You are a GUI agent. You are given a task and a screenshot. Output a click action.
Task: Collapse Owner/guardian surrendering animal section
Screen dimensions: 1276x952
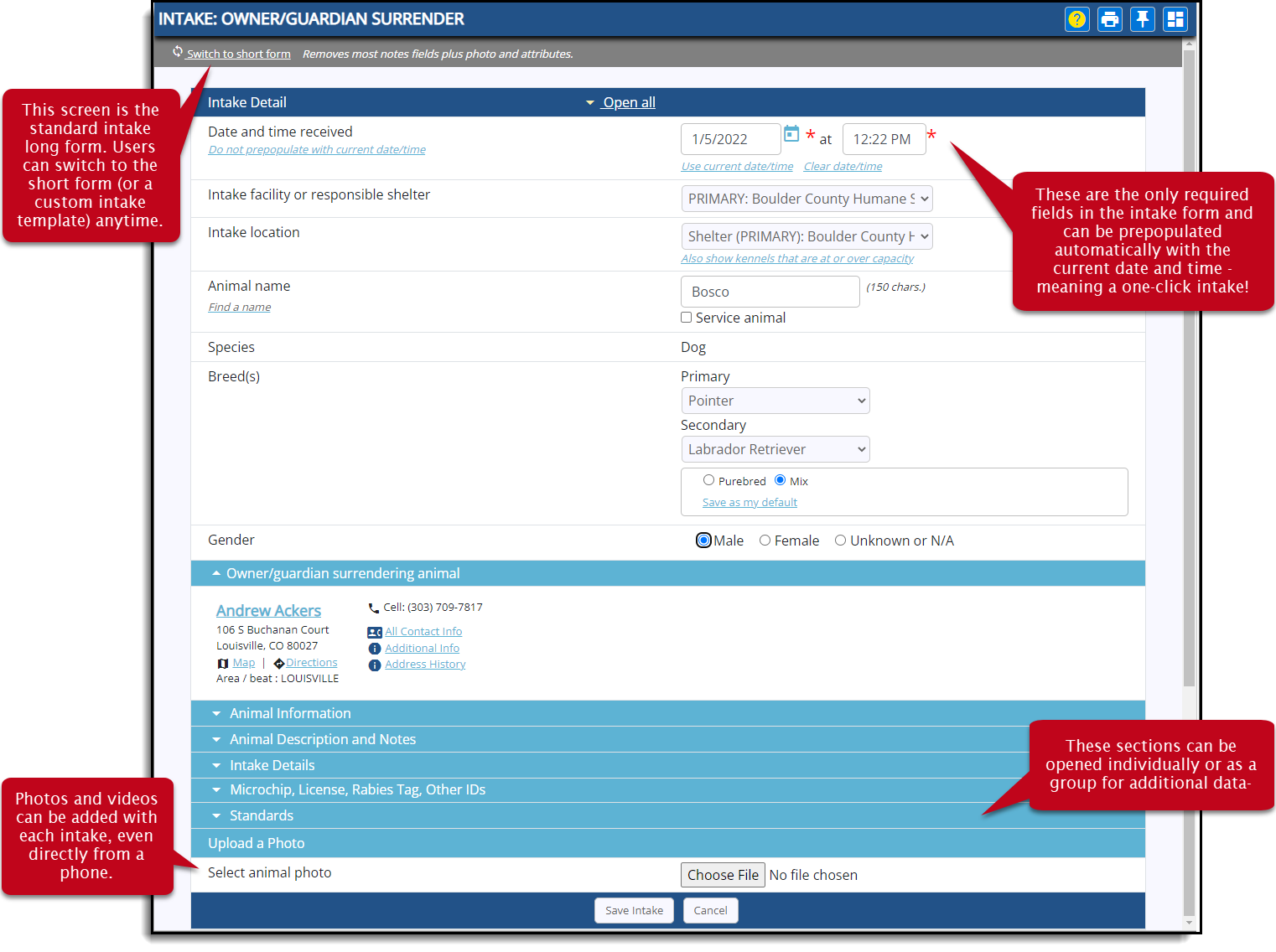(x=667, y=573)
